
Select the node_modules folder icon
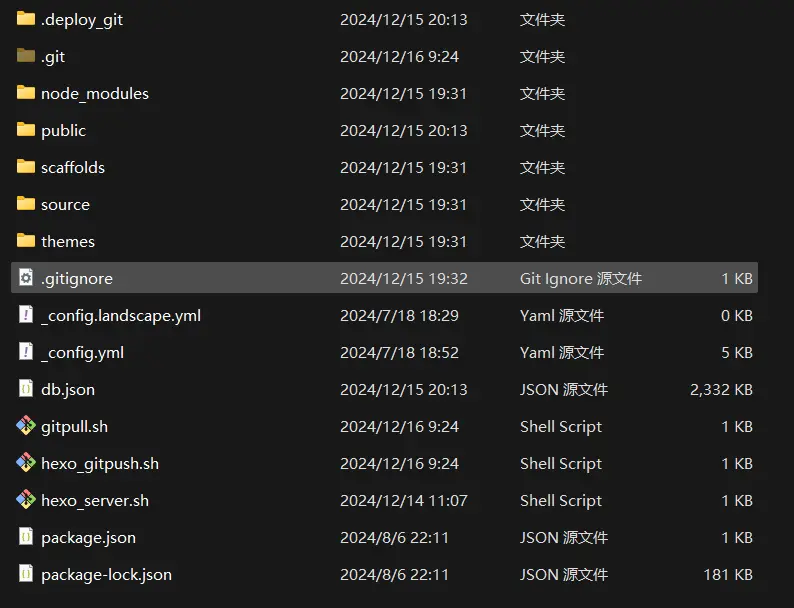26,93
